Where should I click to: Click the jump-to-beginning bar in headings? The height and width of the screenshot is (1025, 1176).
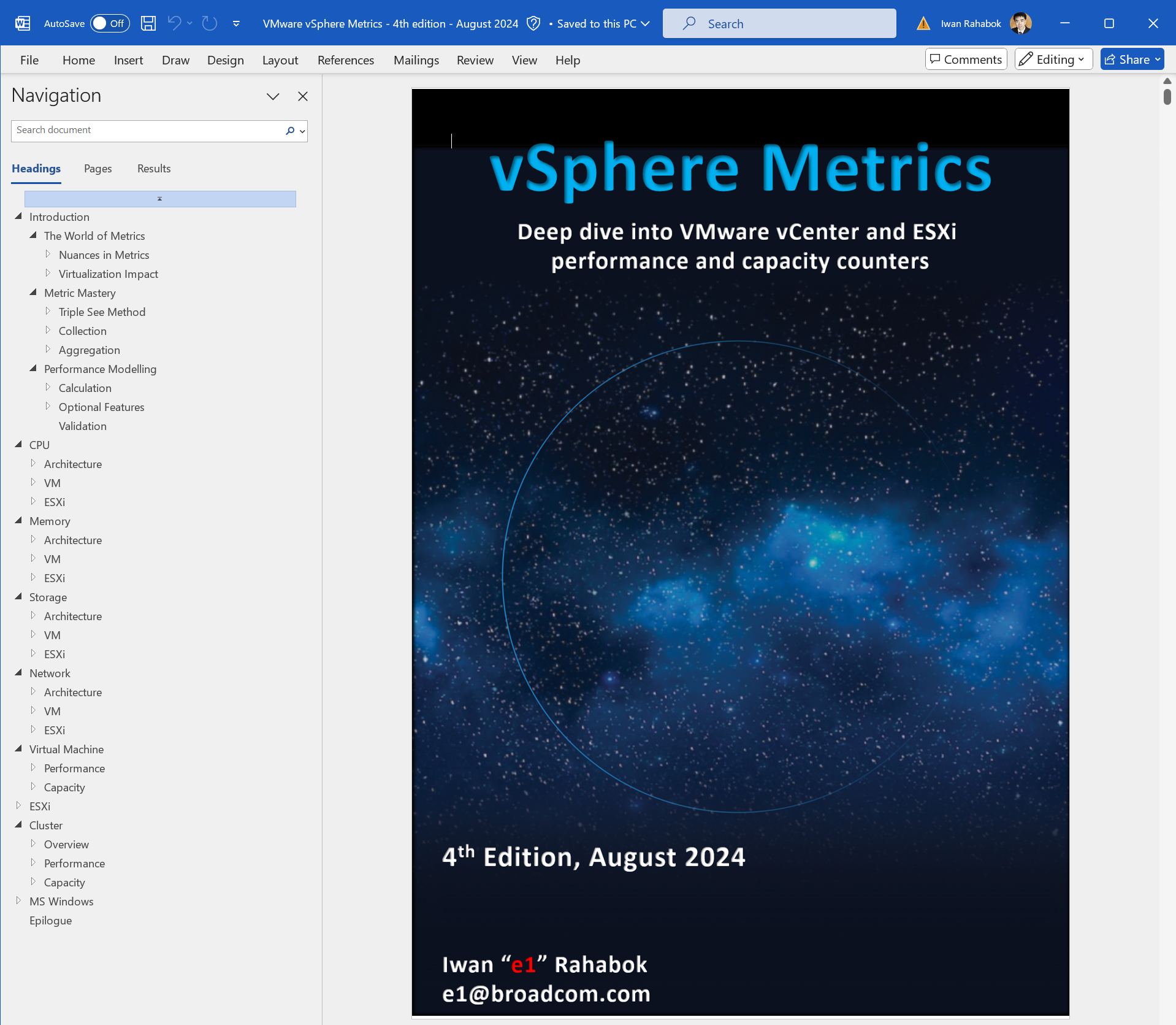pos(160,199)
